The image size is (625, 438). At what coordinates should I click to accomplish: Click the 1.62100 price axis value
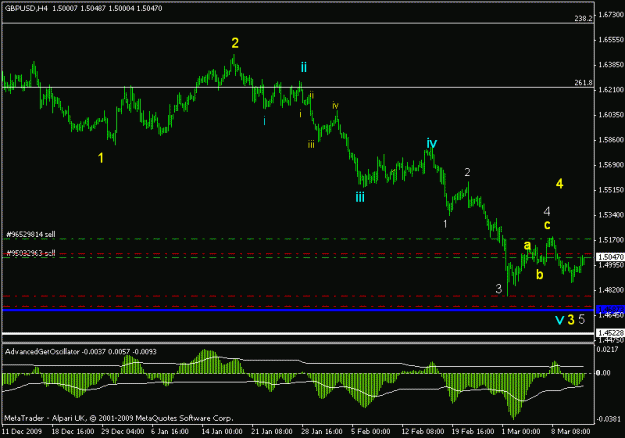click(611, 90)
